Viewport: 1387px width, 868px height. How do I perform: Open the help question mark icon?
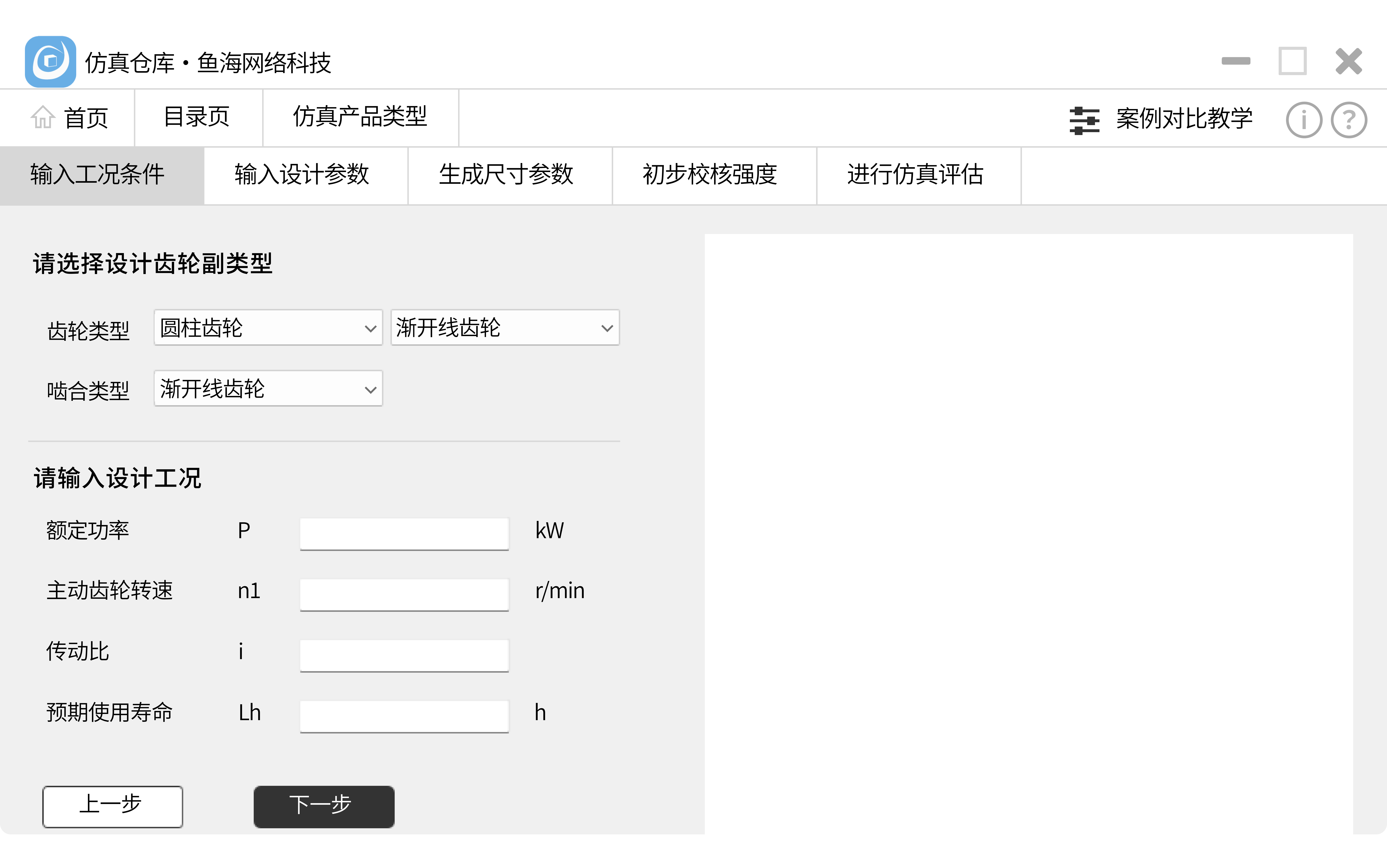(1349, 120)
